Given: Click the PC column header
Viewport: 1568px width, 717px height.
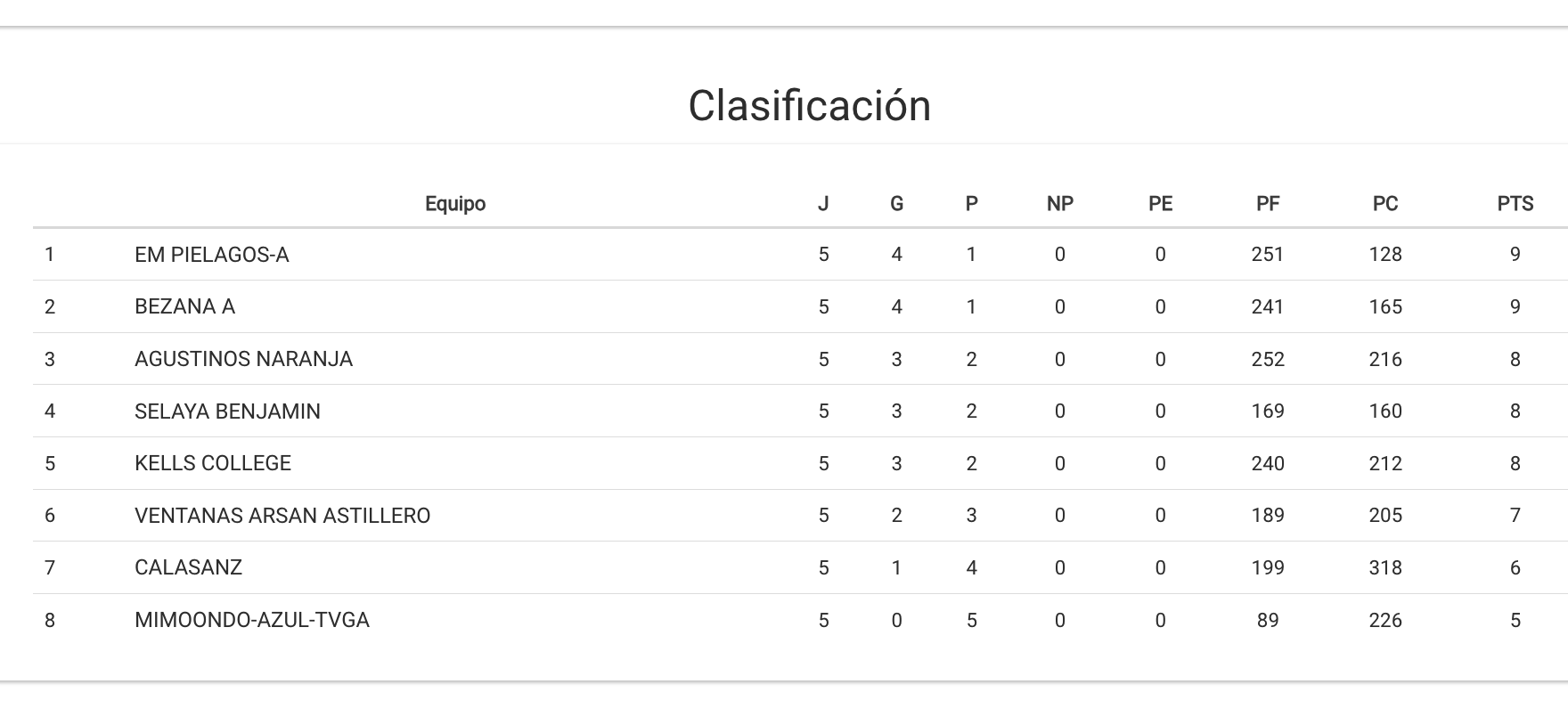Looking at the screenshot, I should pyautogui.click(x=1384, y=204).
